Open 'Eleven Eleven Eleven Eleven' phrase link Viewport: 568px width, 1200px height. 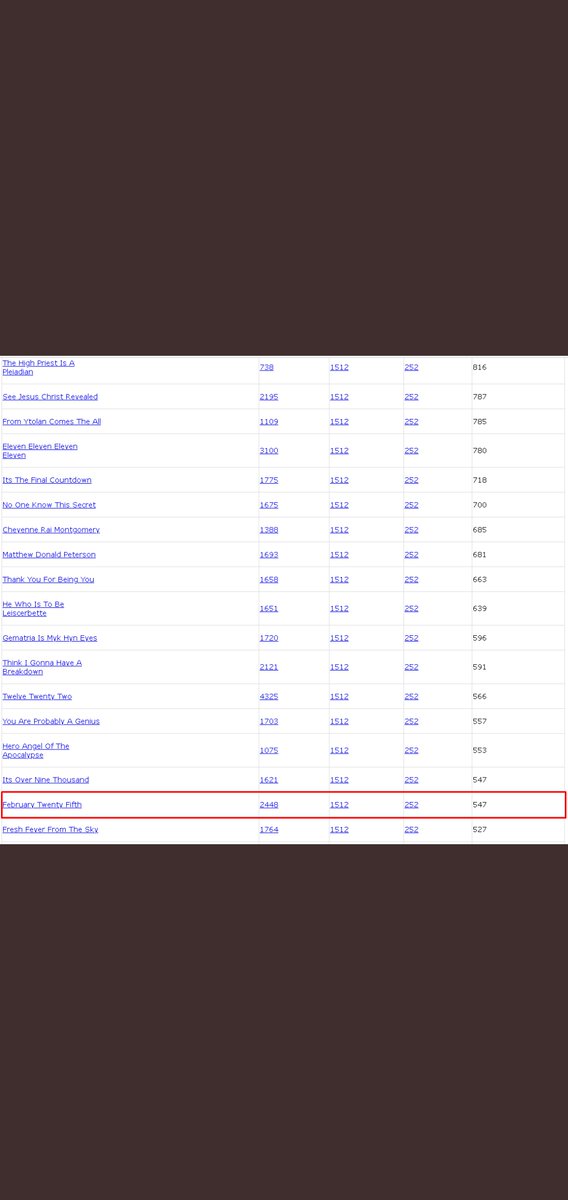click(x=40, y=451)
